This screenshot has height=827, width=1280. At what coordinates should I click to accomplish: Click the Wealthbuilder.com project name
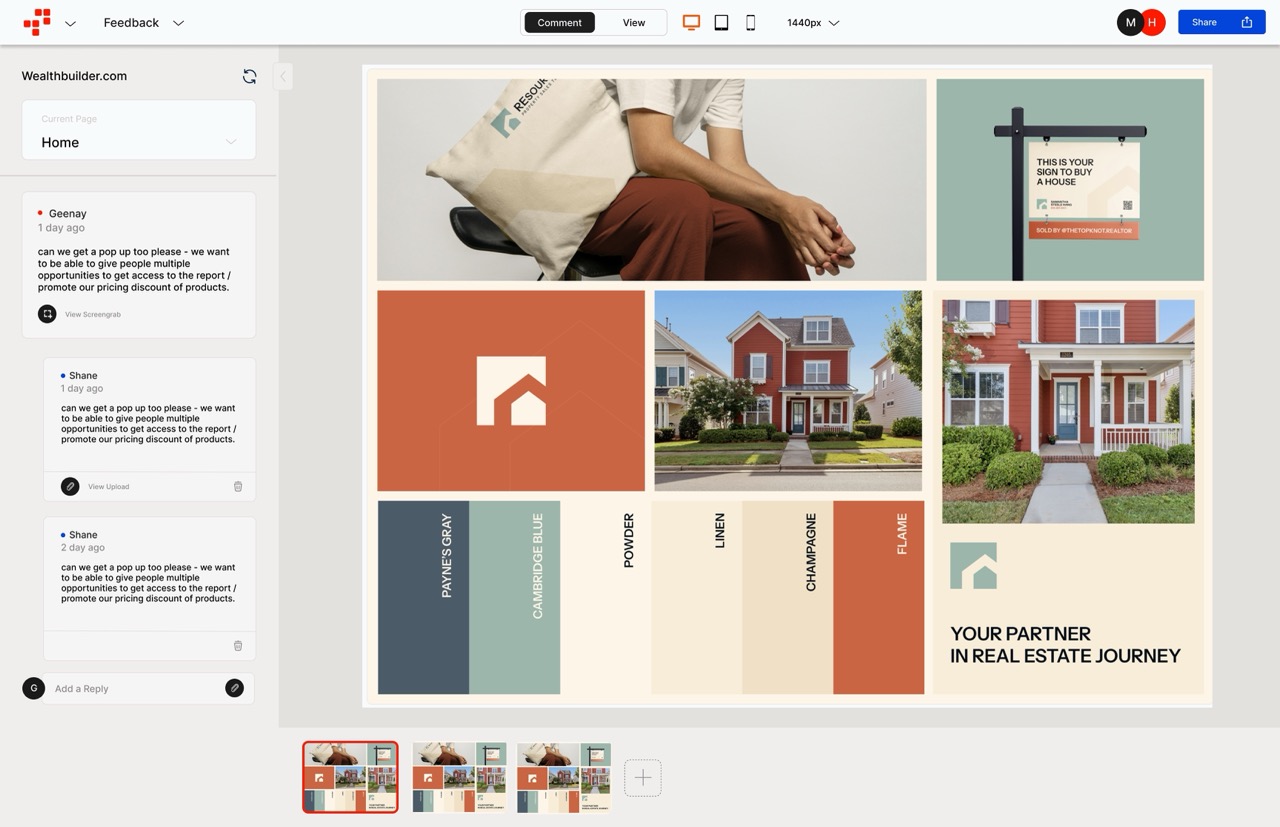click(x=74, y=76)
